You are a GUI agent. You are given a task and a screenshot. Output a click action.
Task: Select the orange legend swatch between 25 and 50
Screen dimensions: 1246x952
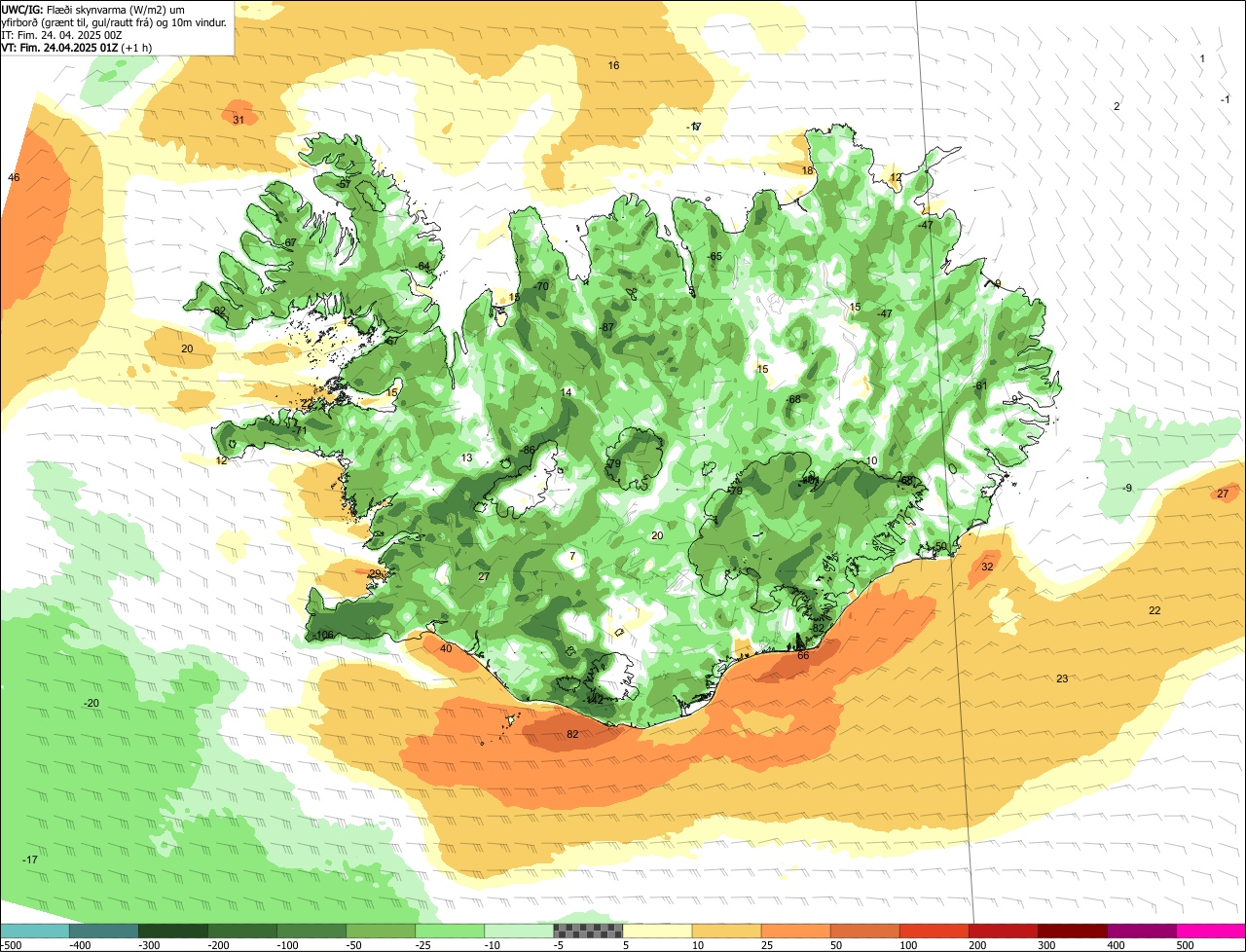coord(796,931)
